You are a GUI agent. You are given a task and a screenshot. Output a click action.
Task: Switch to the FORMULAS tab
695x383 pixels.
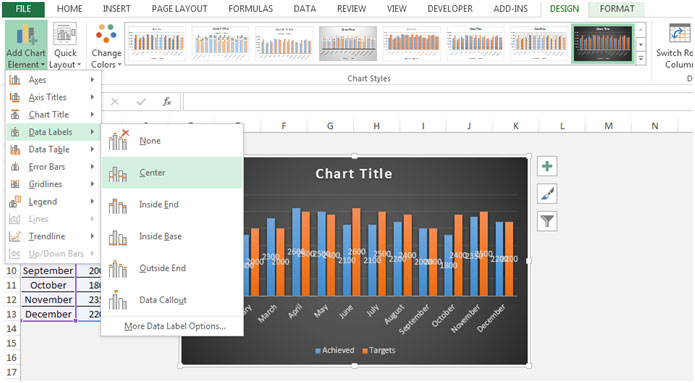click(250, 8)
